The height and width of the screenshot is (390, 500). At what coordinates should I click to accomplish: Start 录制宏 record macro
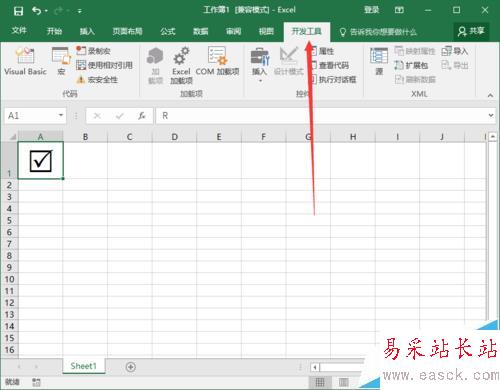click(93, 51)
